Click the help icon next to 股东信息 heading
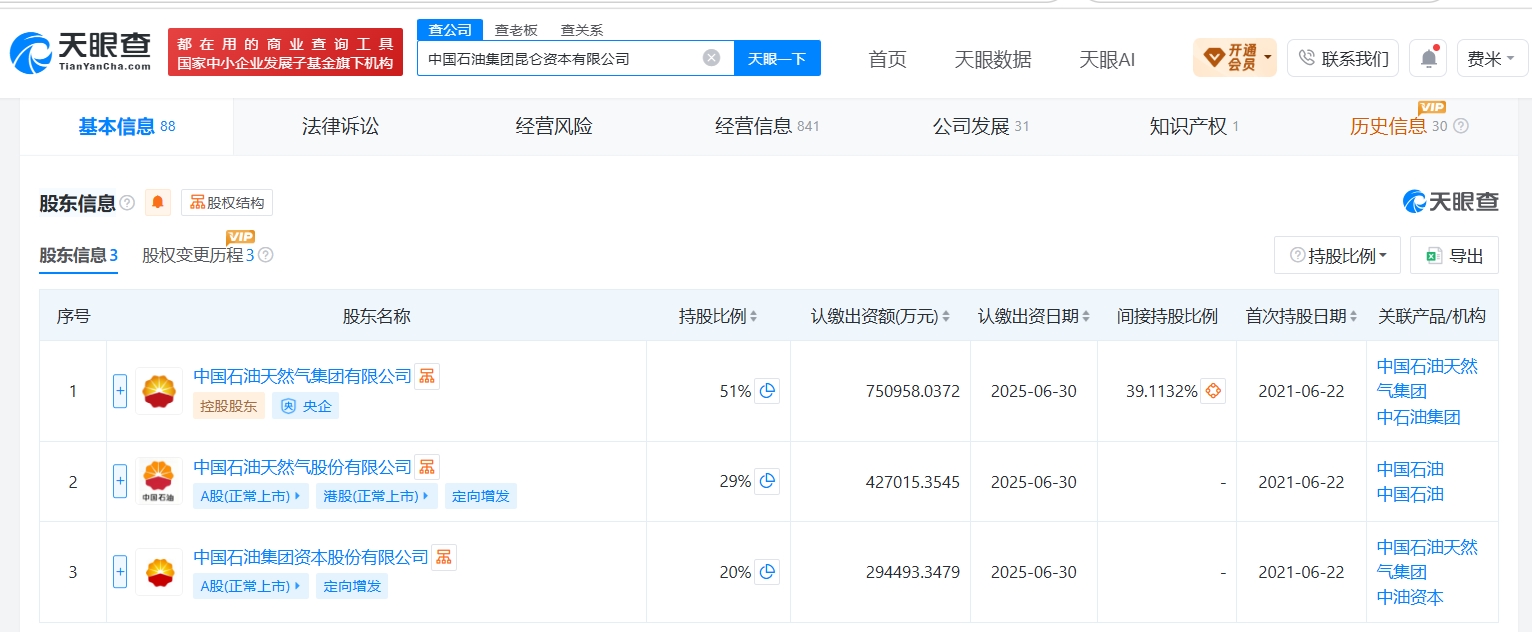 click(127, 203)
